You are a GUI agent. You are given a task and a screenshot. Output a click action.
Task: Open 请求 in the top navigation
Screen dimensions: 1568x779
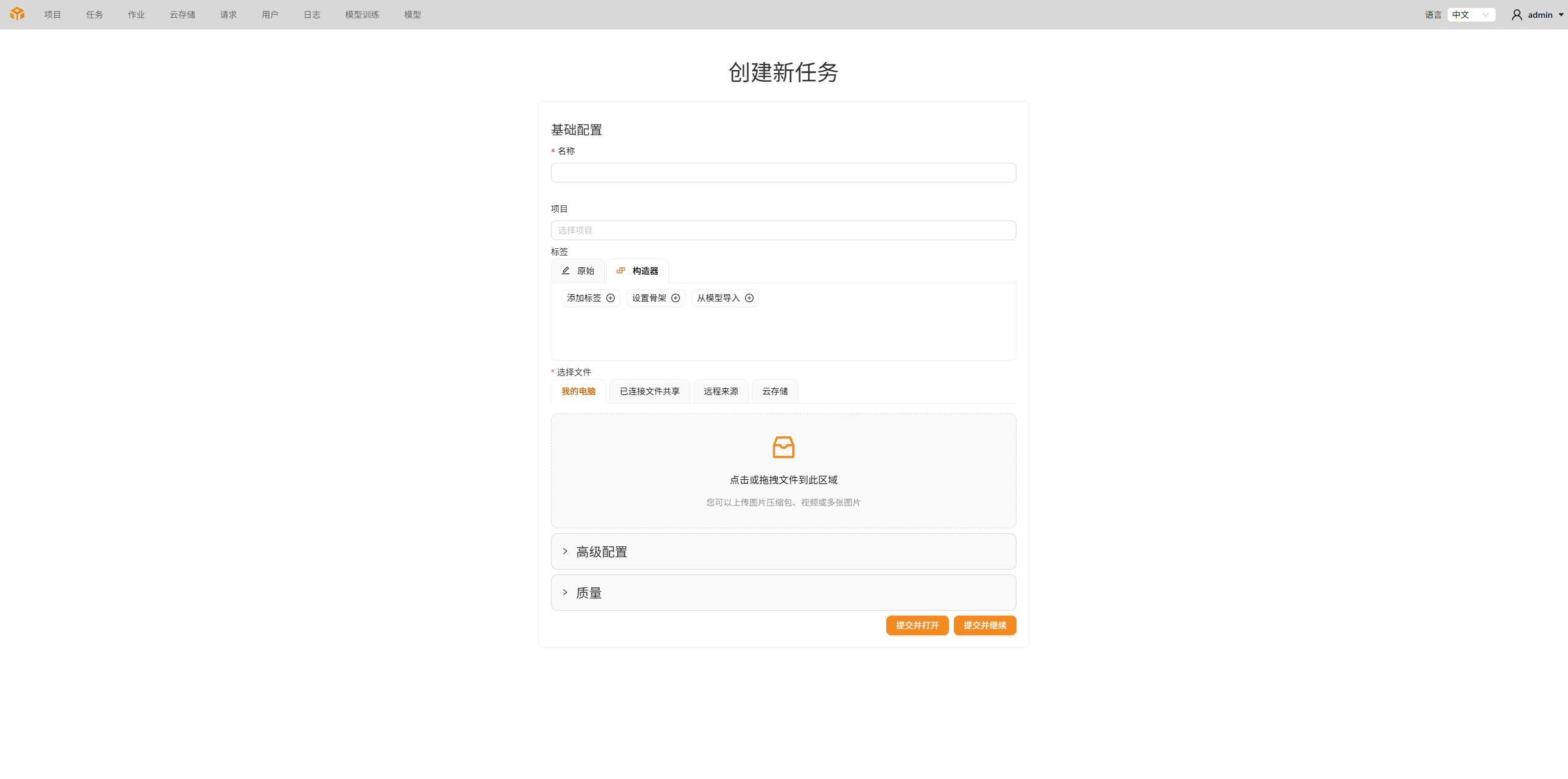click(x=228, y=15)
